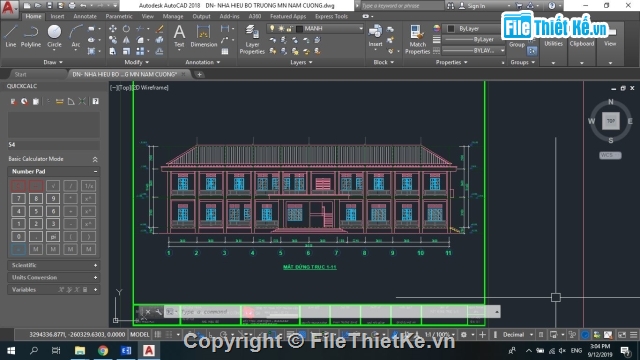Viewport: 640px width, 360px height.
Task: Toggle layer freeze sun icon for MANH
Action: 281,29
